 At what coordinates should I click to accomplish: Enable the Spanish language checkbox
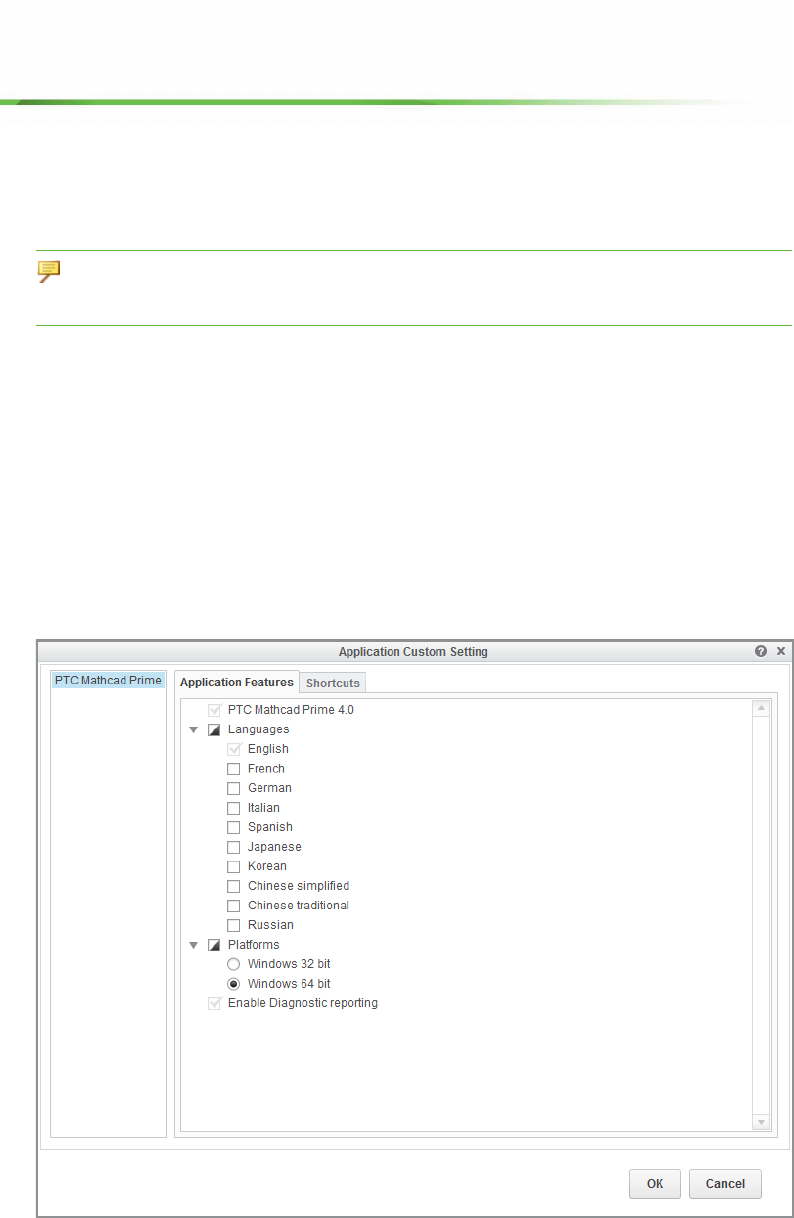[x=234, y=827]
